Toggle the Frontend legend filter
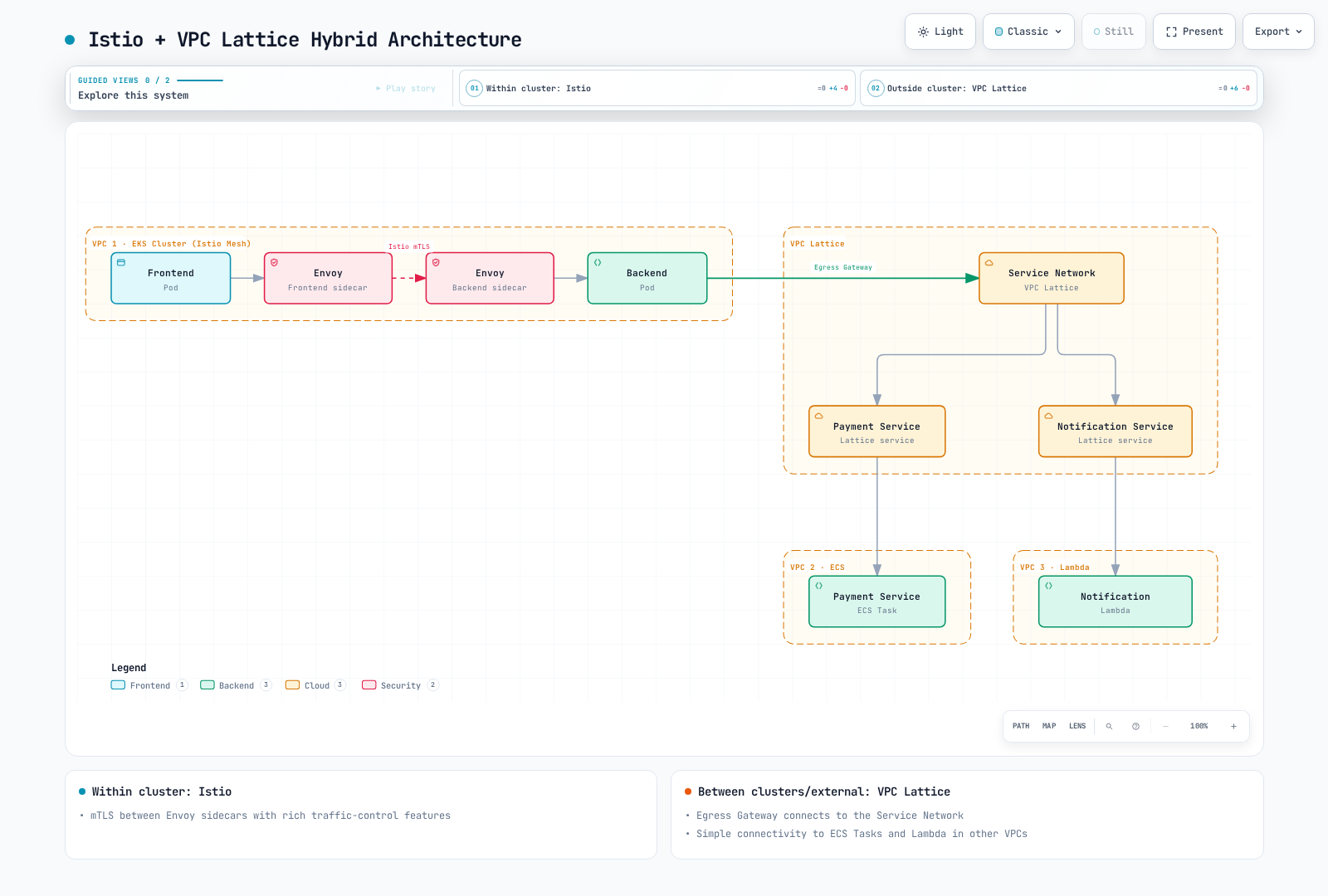The height and width of the screenshot is (896, 1328). [149, 685]
